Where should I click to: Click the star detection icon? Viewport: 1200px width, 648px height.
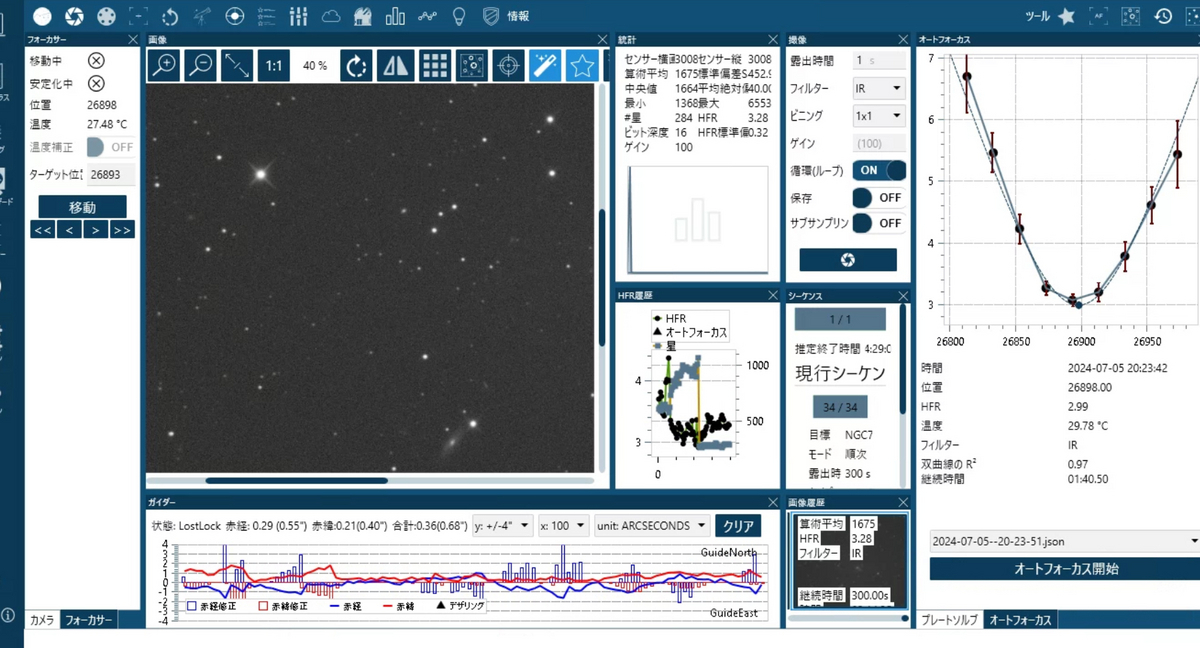point(582,66)
